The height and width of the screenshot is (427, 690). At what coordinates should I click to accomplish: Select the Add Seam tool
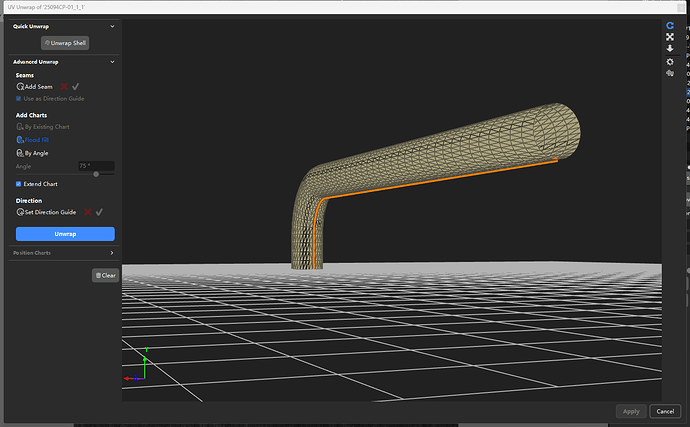click(x=34, y=87)
